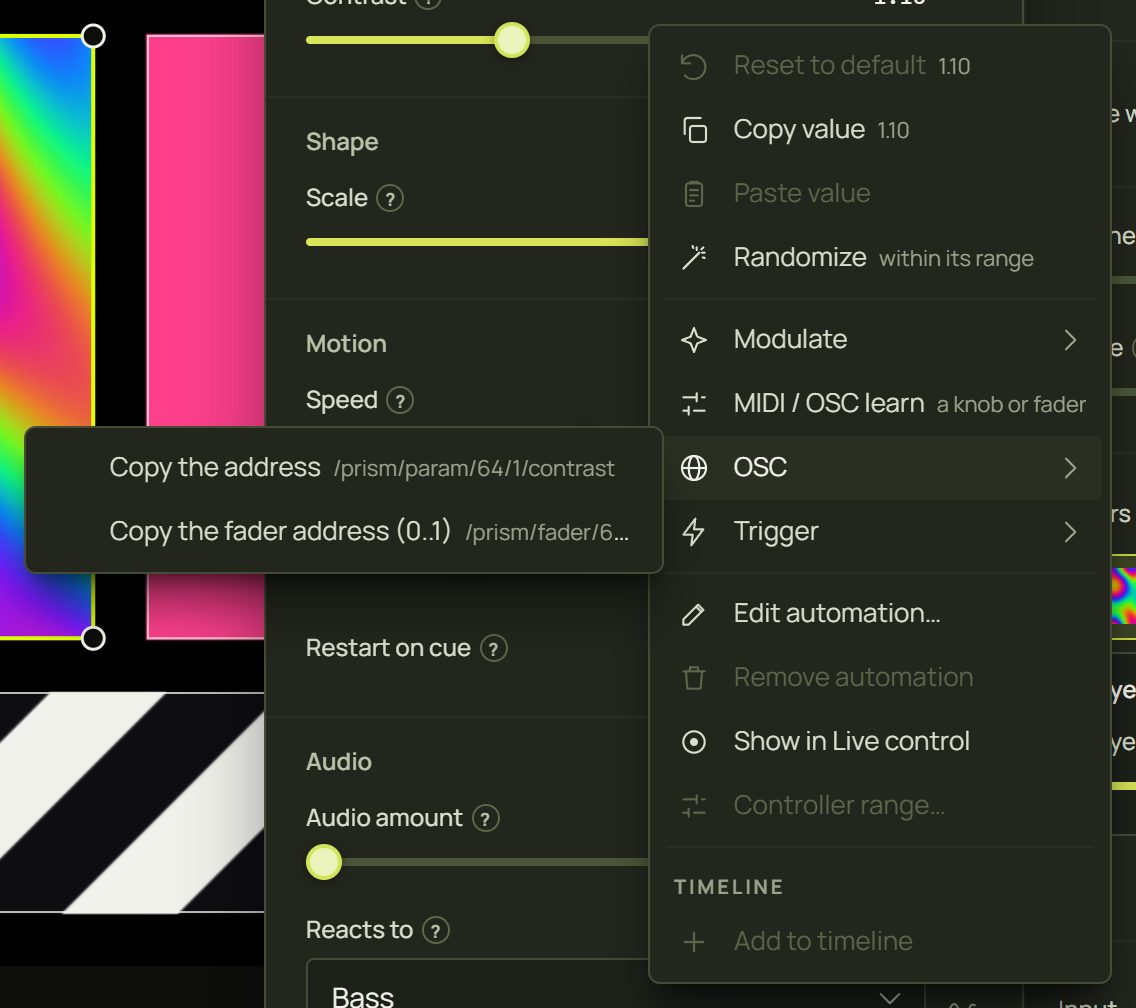
Task: Select Randomize within its range
Action: click(880, 257)
